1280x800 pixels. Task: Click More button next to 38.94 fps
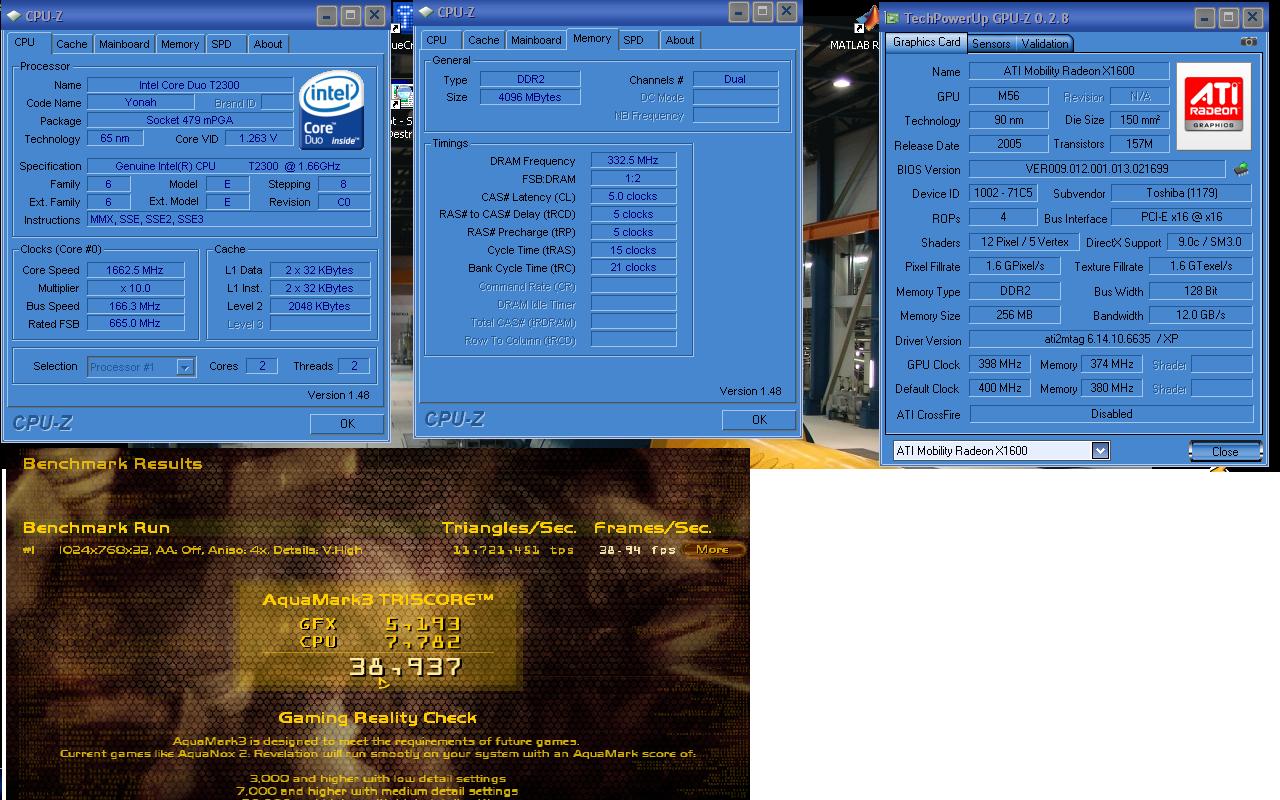pos(713,549)
